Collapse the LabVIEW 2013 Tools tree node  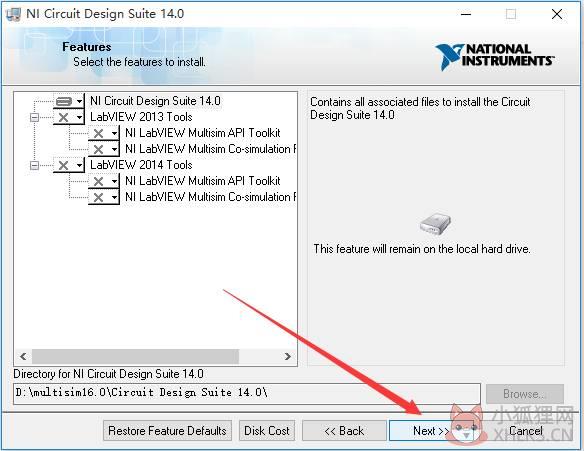pos(34,117)
